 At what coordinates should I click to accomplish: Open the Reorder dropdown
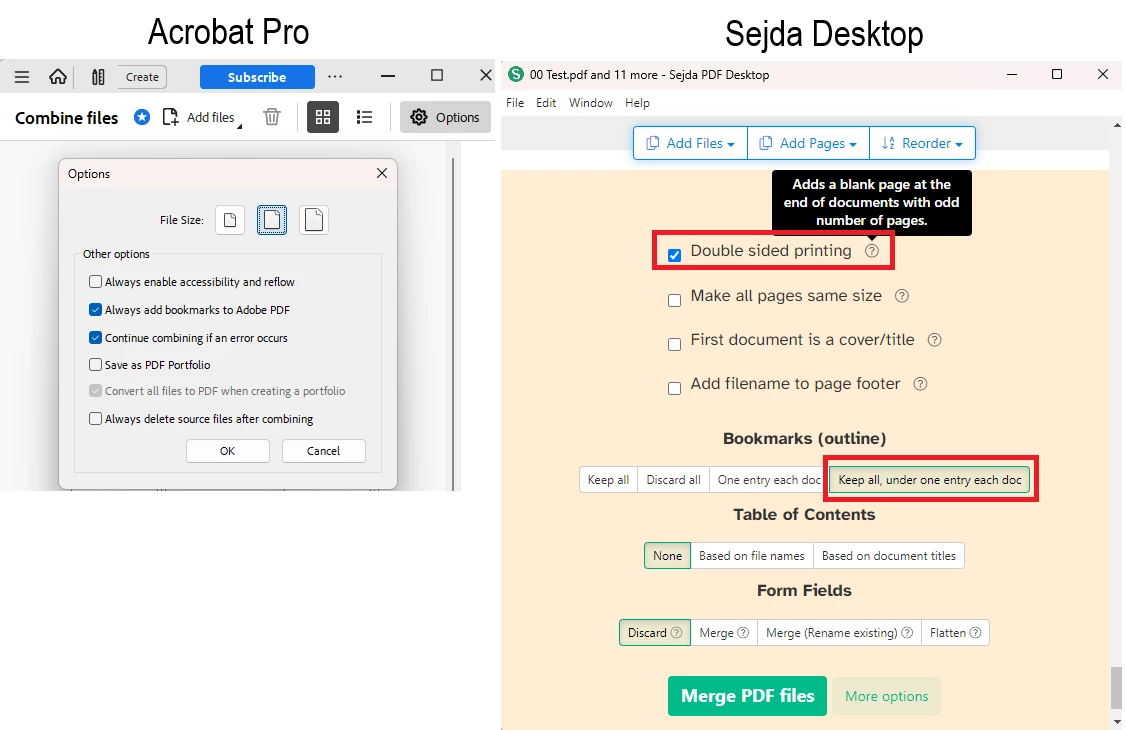[x=922, y=143]
